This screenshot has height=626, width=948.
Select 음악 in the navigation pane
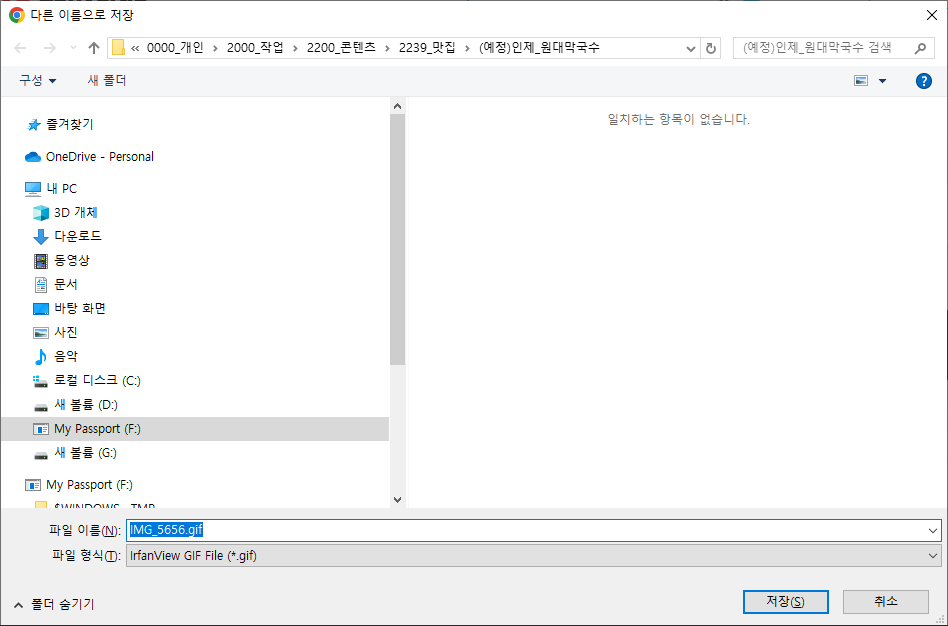(x=67, y=356)
